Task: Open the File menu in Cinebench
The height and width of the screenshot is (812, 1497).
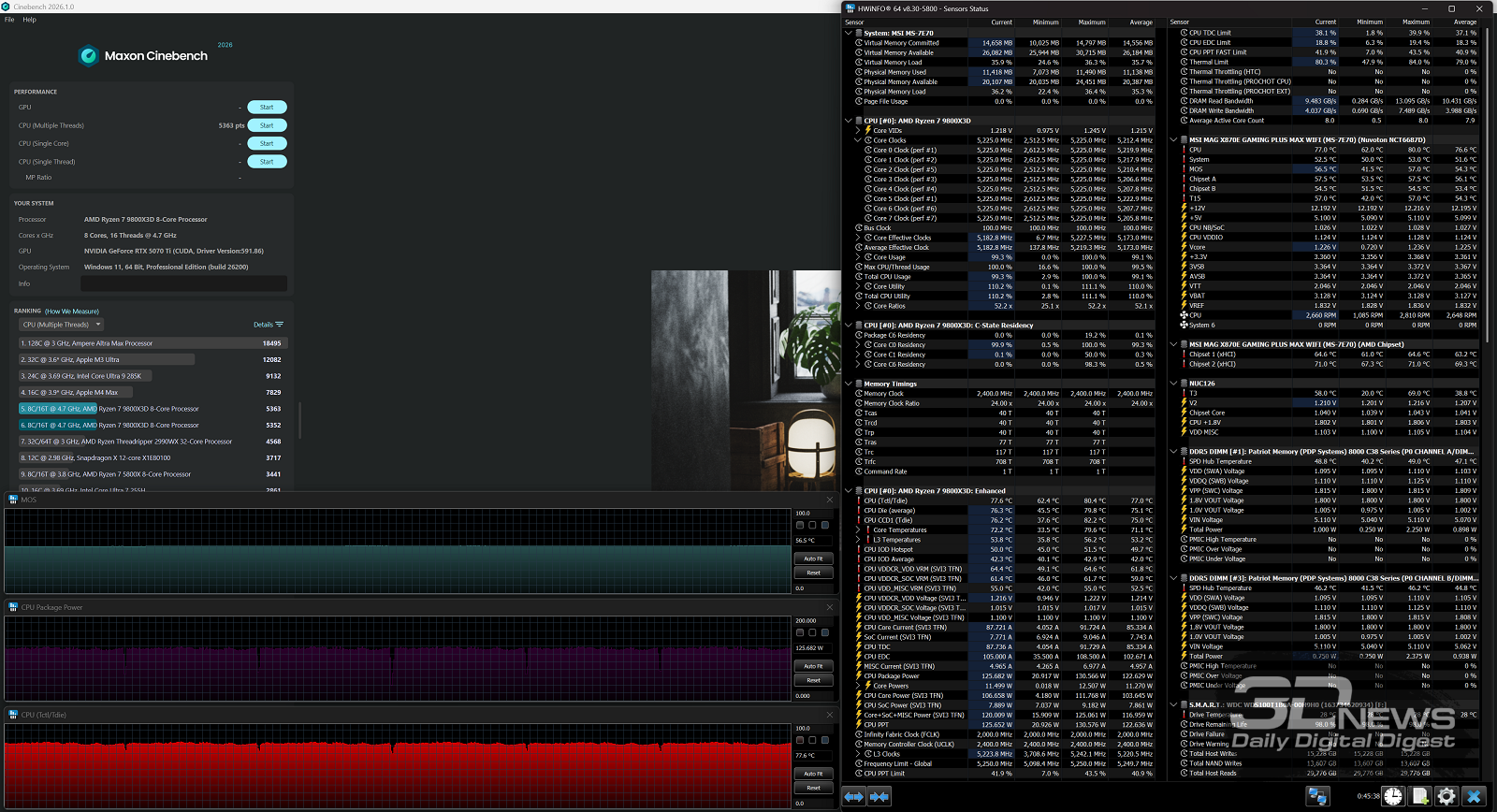Action: (x=9, y=20)
